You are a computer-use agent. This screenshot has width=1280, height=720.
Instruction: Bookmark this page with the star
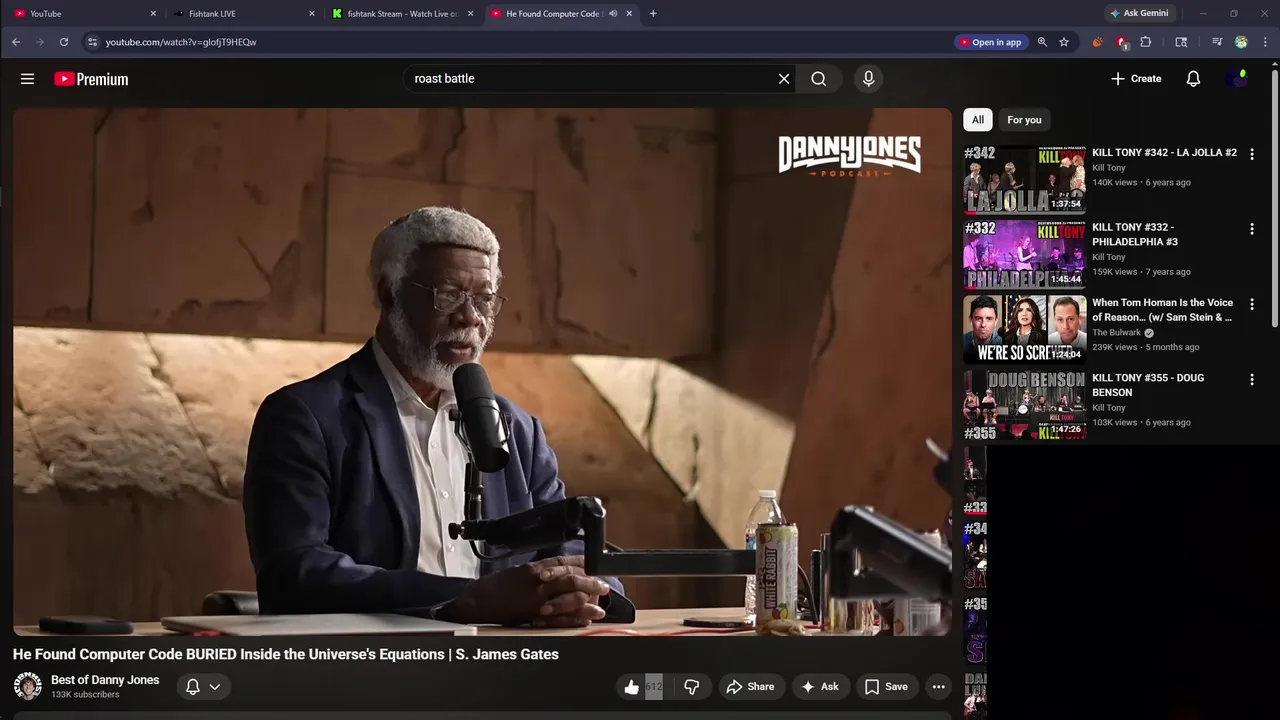(1064, 42)
